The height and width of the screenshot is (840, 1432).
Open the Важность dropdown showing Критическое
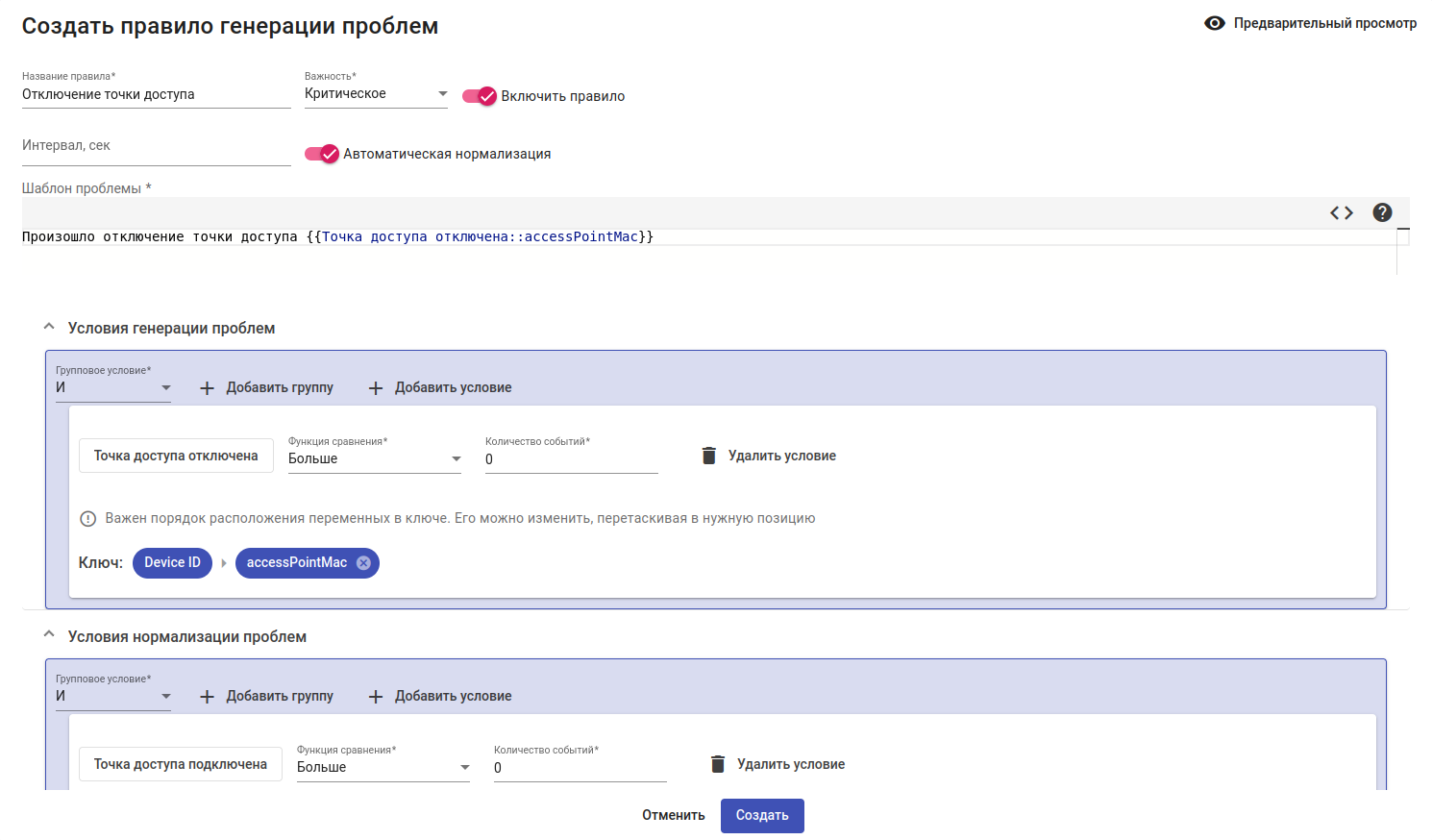click(376, 94)
